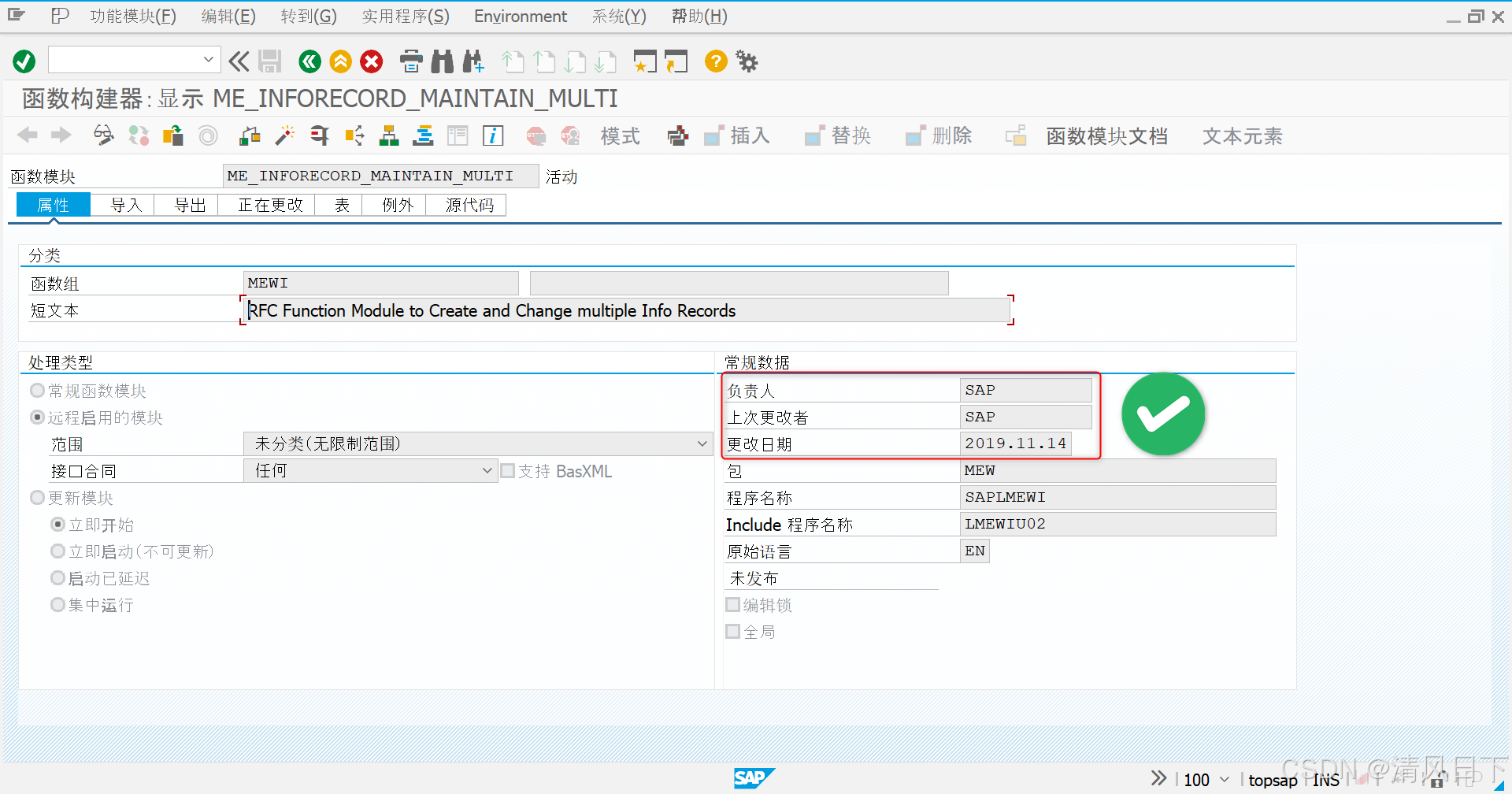Select 立即启动(不可更新) radio option
This screenshot has height=794, width=1512.
click(x=57, y=551)
